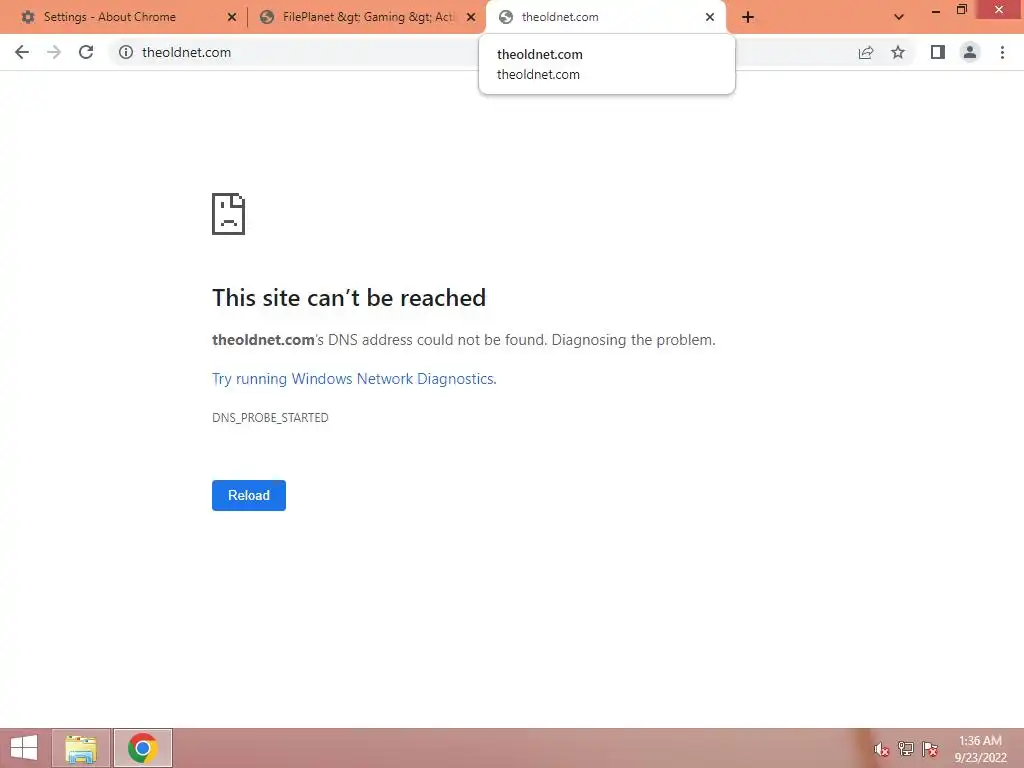Image resolution: width=1024 pixels, height=768 pixels.
Task: Click the sad page error icon
Action: click(229, 214)
